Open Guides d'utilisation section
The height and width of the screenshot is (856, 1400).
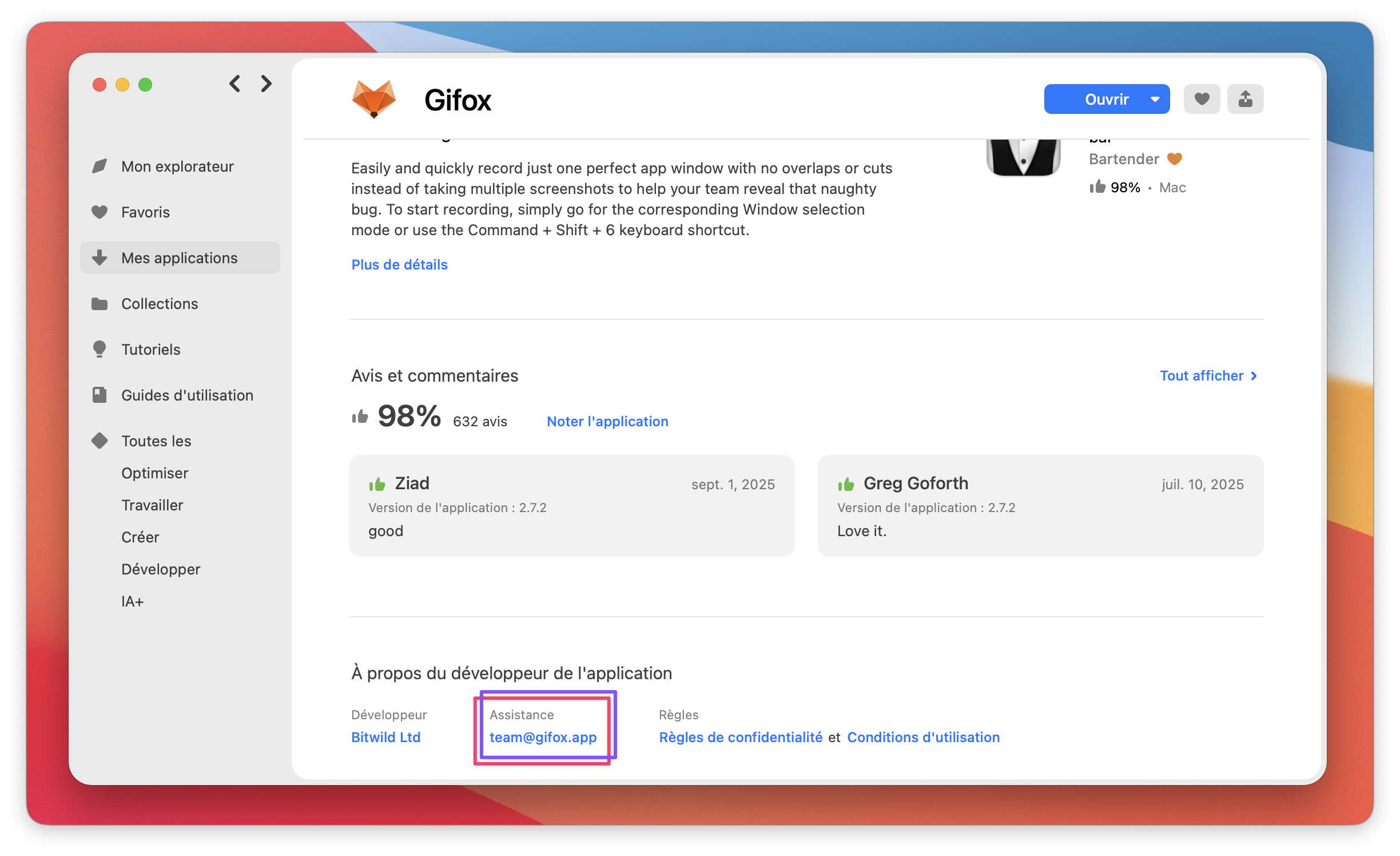180,395
